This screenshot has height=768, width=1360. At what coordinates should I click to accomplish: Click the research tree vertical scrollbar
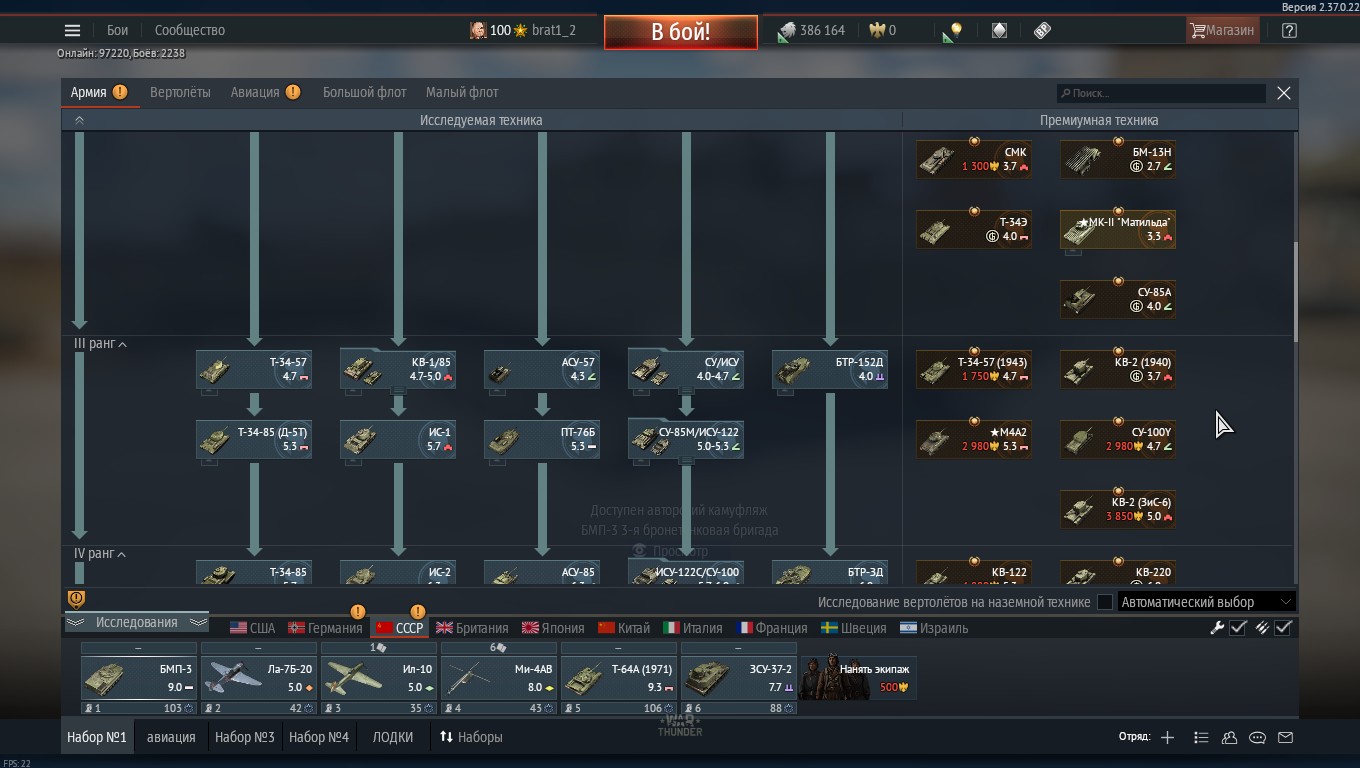click(1295, 290)
